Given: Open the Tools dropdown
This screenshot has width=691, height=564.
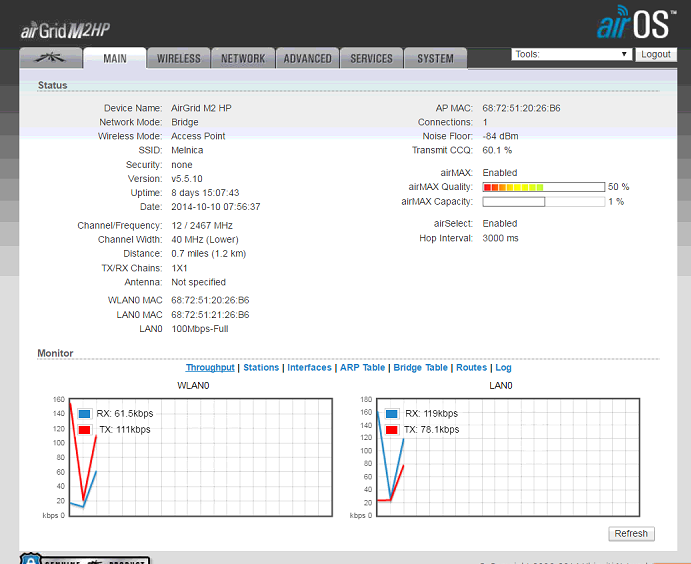Looking at the screenshot, I should tap(572, 54).
